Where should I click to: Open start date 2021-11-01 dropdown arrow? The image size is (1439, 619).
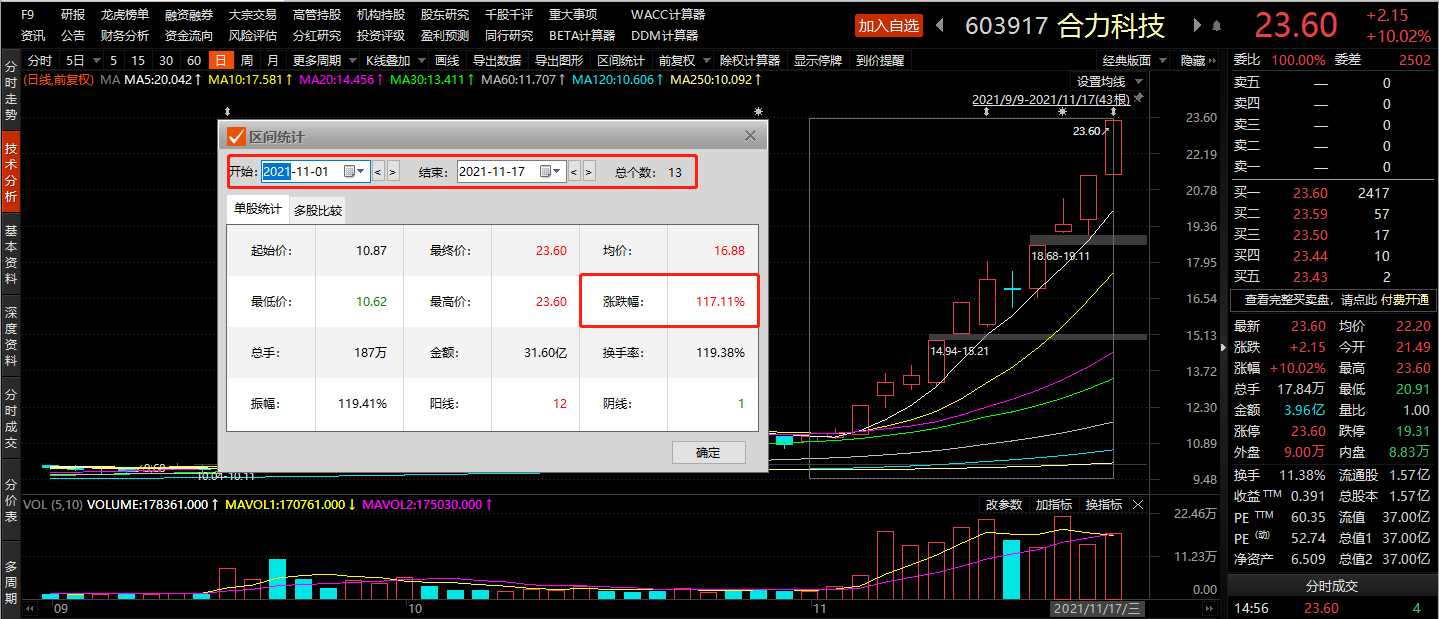362,172
